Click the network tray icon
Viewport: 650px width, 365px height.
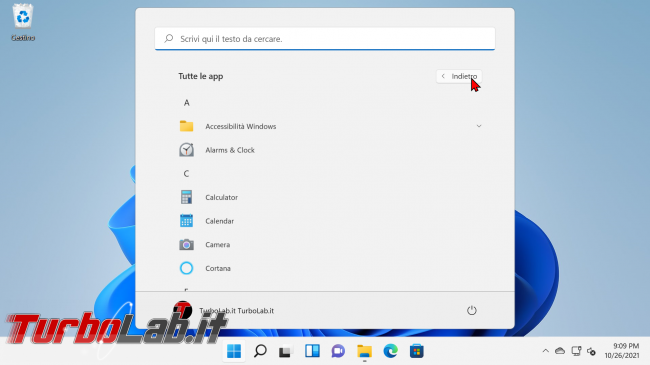click(576, 351)
